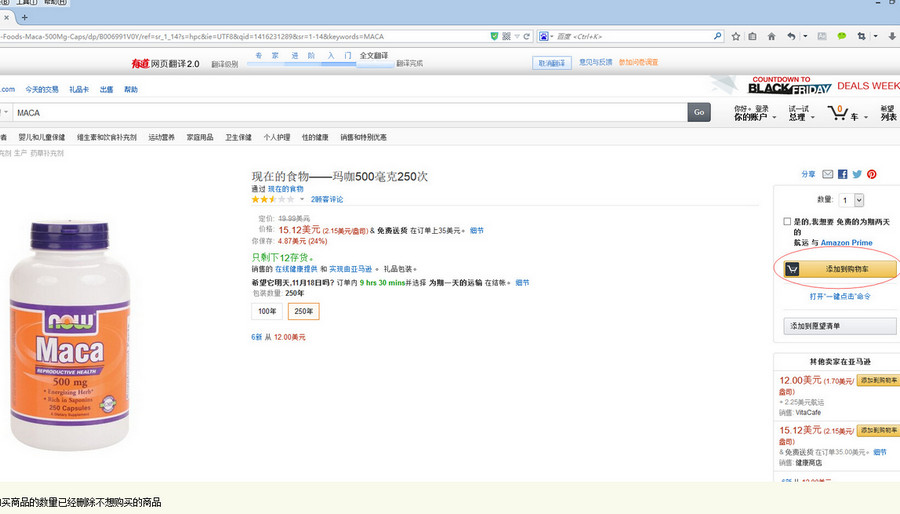Image resolution: width=900 pixels, height=514 pixels.
Task: Click the Now Maca bottle product image
Action: 70,335
